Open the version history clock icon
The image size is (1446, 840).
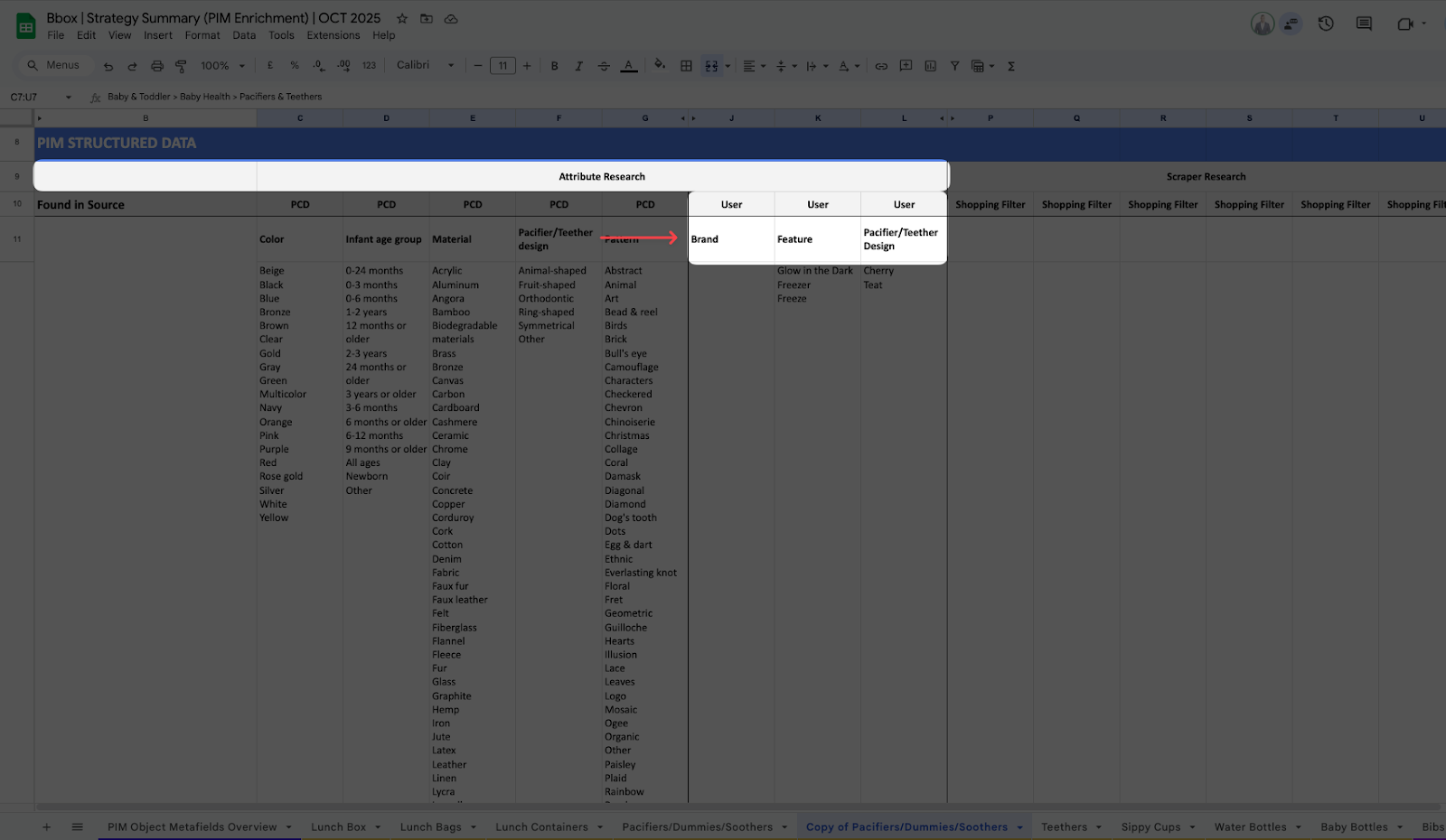[x=1326, y=24]
